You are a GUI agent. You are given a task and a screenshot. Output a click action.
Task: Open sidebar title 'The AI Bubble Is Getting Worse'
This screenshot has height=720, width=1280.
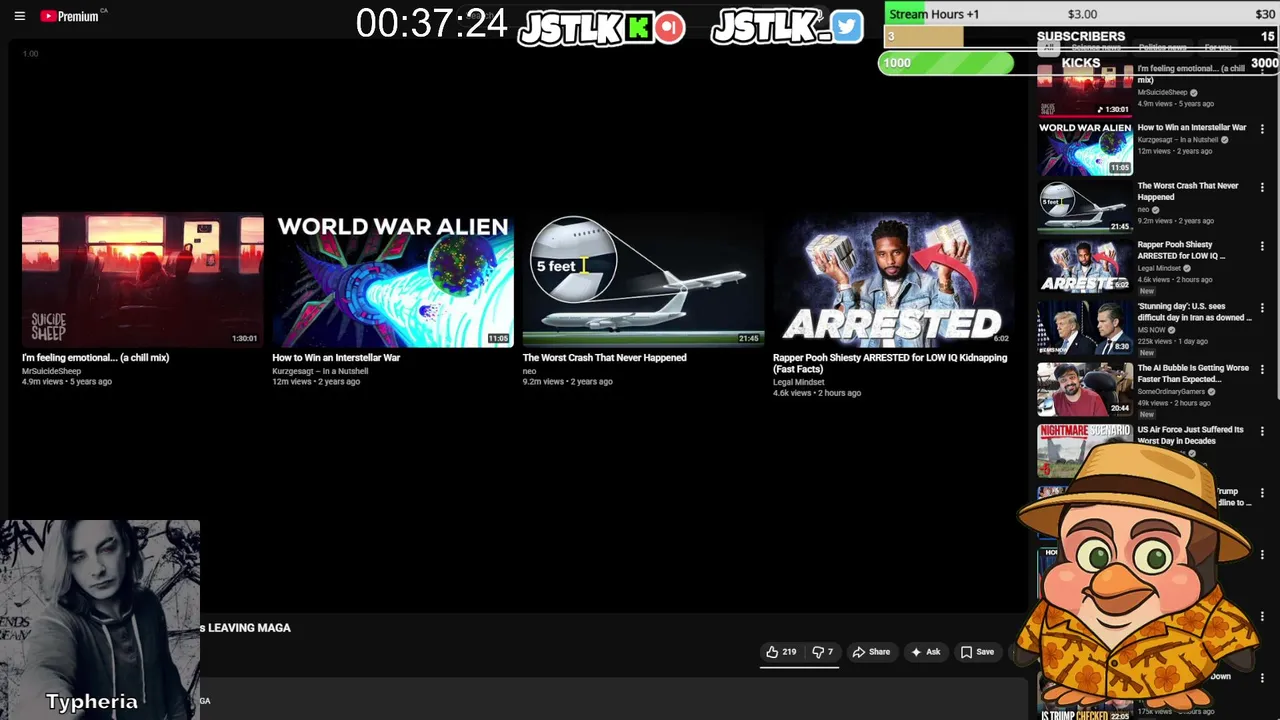1193,374
